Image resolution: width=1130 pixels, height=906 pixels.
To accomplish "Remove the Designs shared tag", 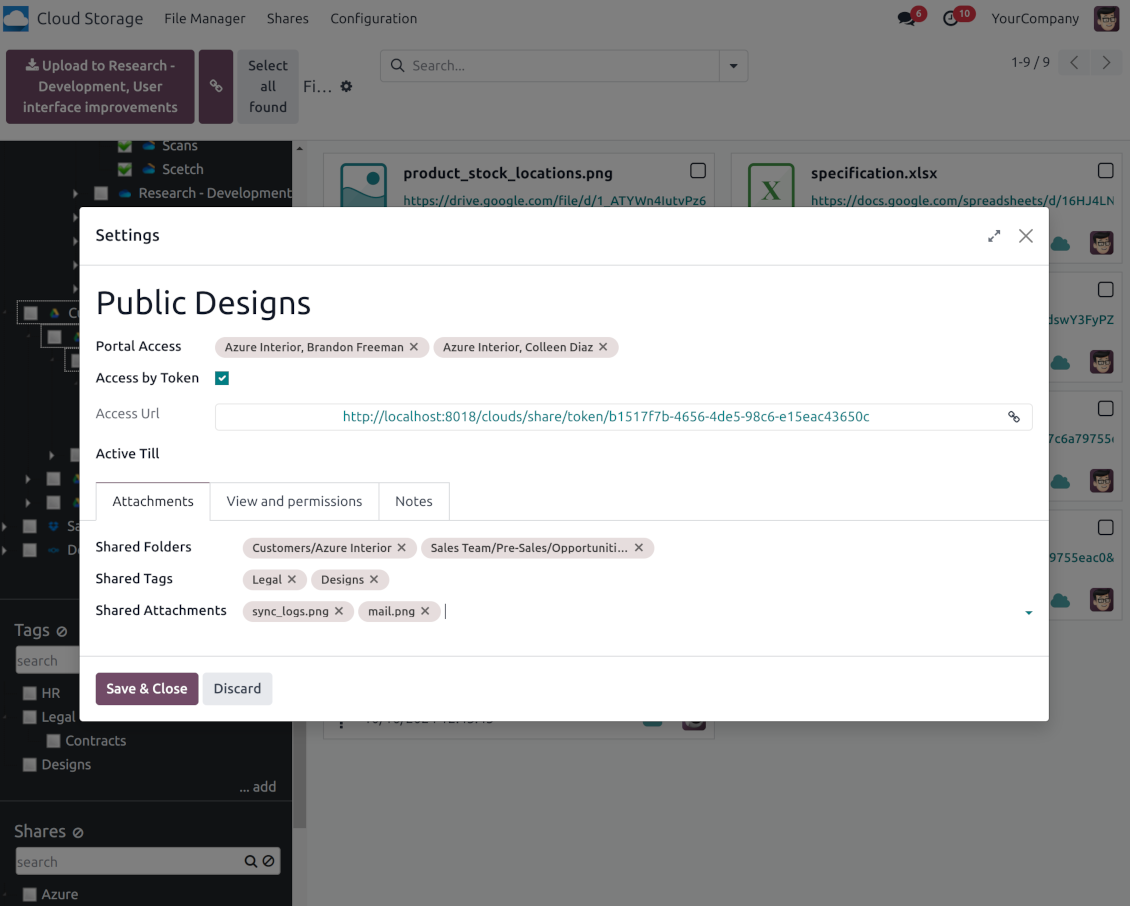I will tap(374, 580).
